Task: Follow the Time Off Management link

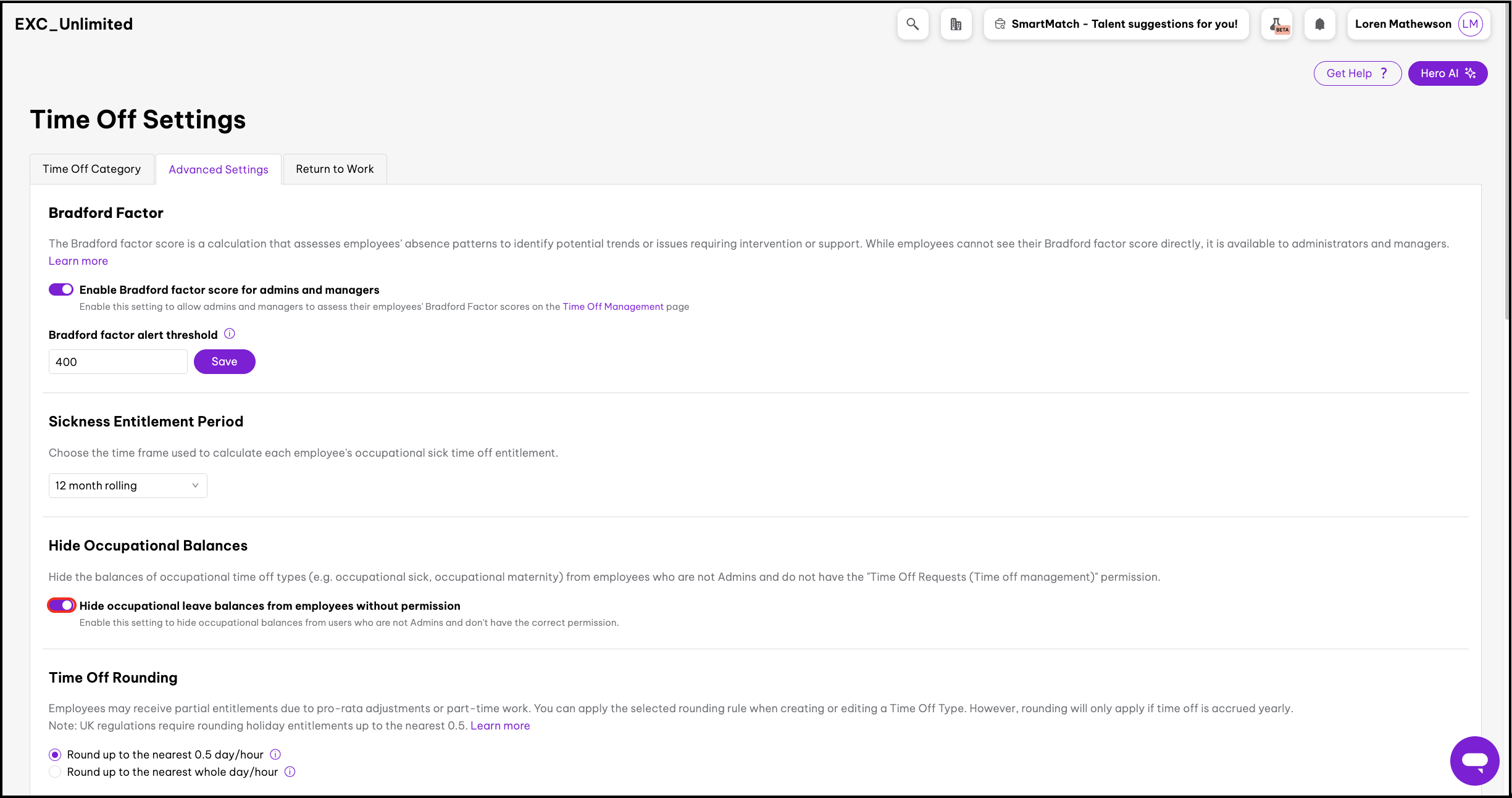Action: [x=612, y=307]
